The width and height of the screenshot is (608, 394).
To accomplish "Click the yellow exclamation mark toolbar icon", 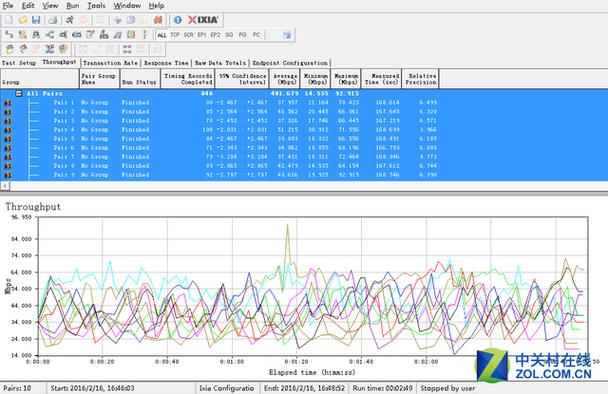I will click(145, 35).
